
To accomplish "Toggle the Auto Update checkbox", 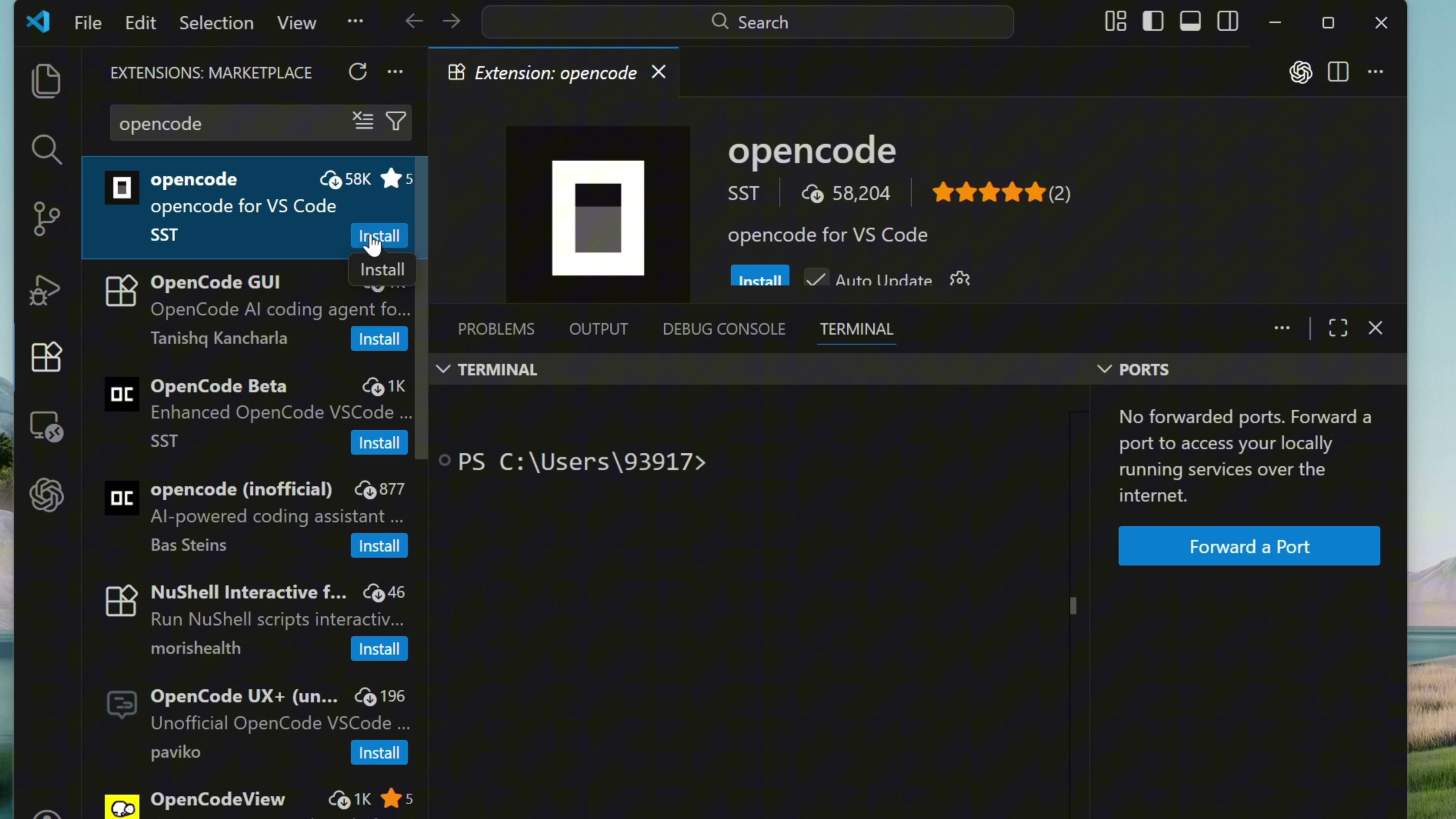I will [816, 279].
